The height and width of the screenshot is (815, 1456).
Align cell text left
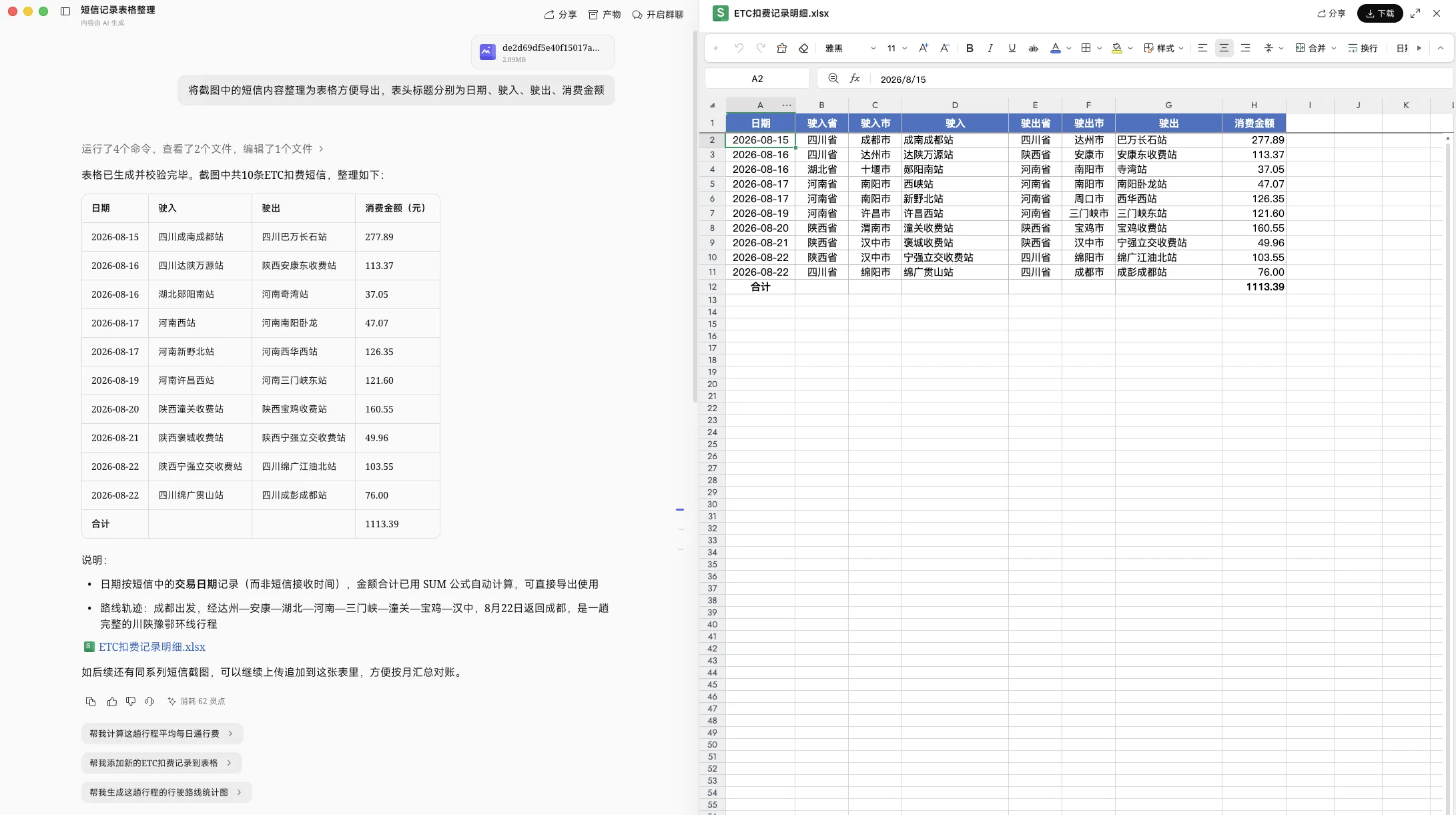[1202, 48]
